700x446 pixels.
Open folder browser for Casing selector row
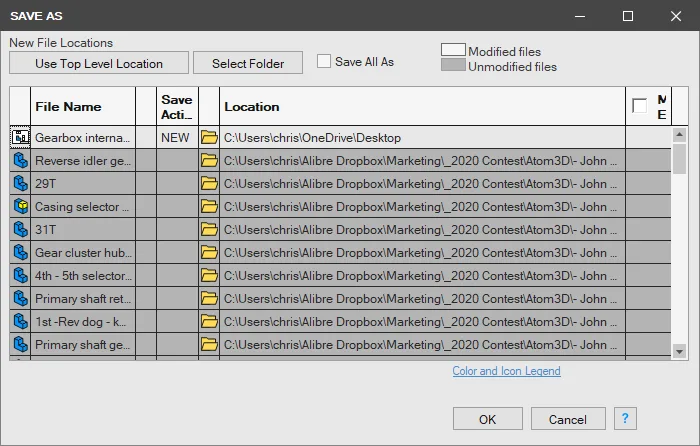point(209,206)
